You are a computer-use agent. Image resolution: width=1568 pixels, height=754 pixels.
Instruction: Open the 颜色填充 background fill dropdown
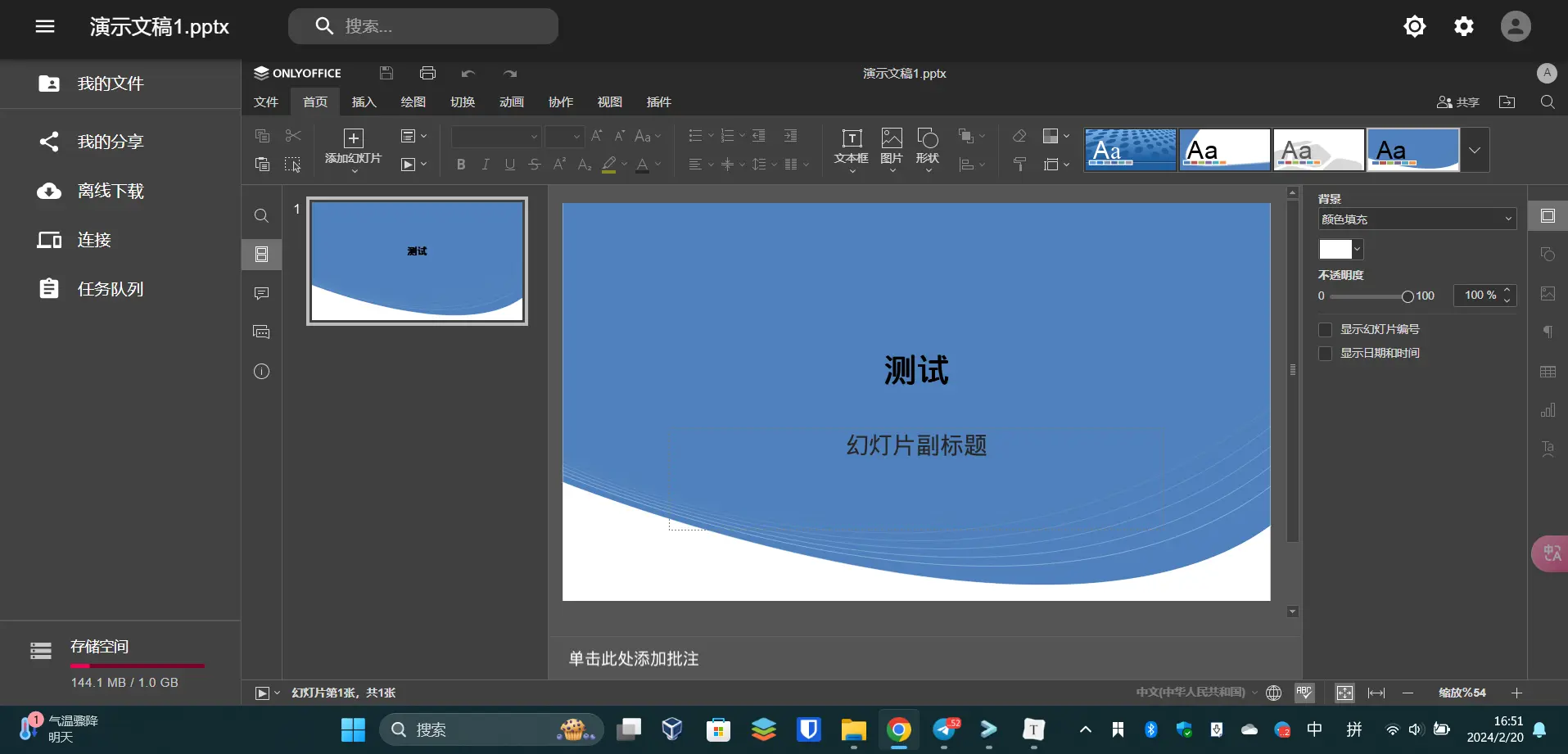1417,219
